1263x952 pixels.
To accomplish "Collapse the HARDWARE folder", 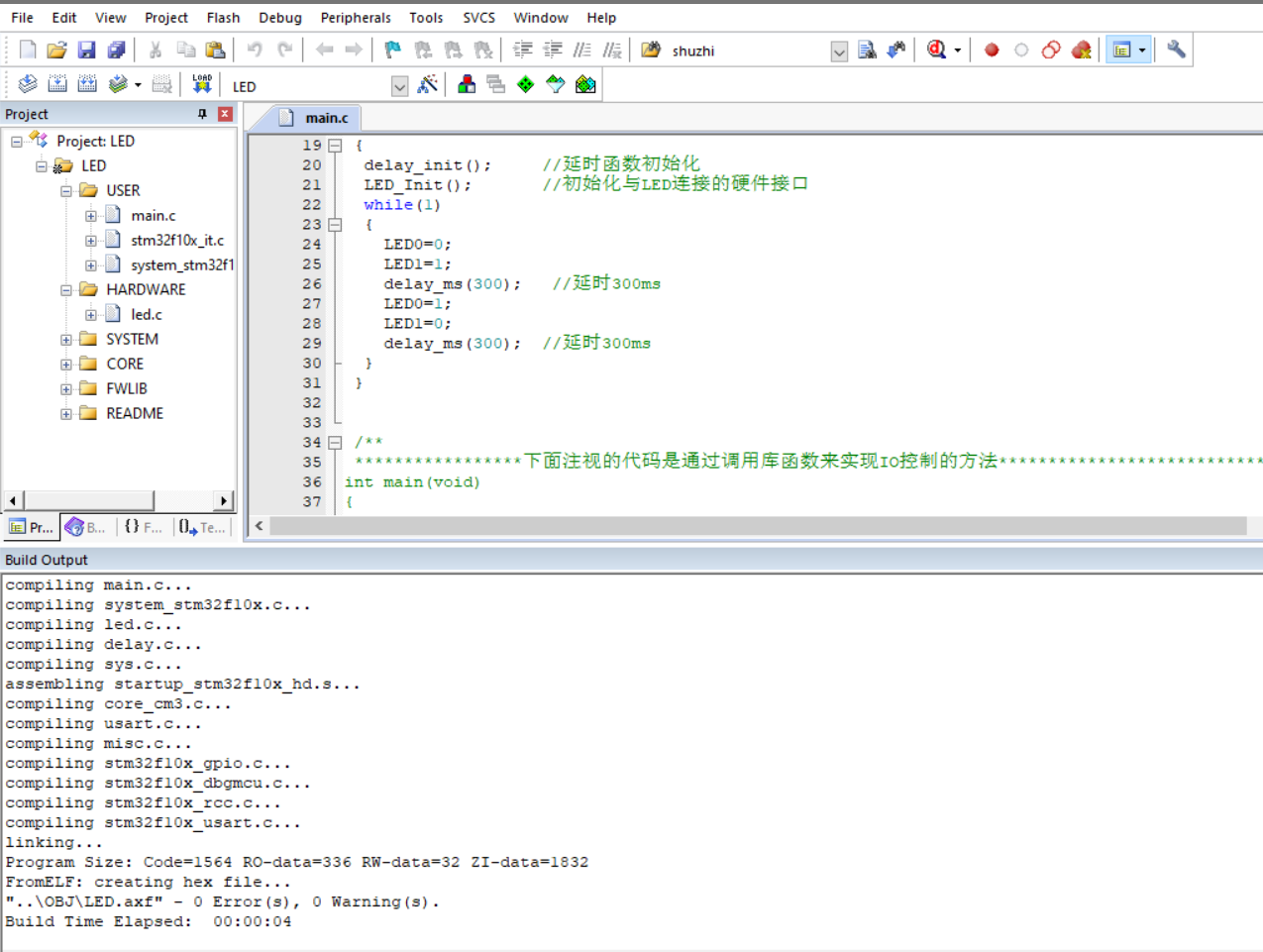I will 66,290.
